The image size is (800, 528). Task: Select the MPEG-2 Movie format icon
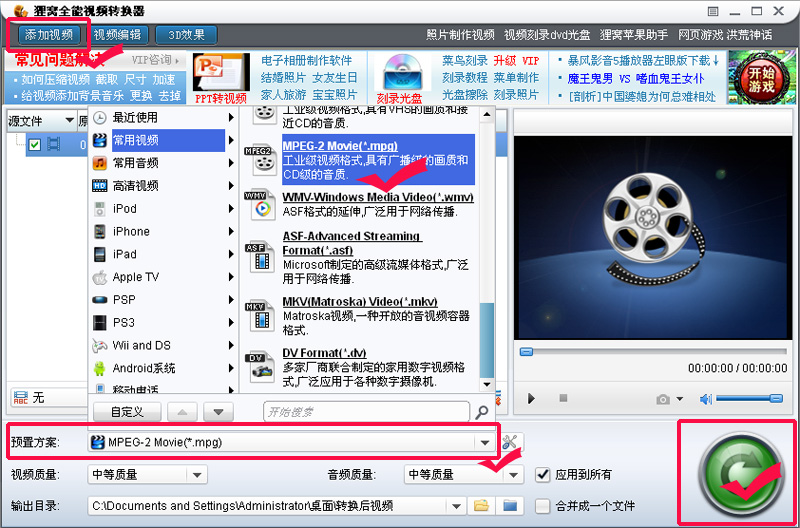[x=261, y=159]
